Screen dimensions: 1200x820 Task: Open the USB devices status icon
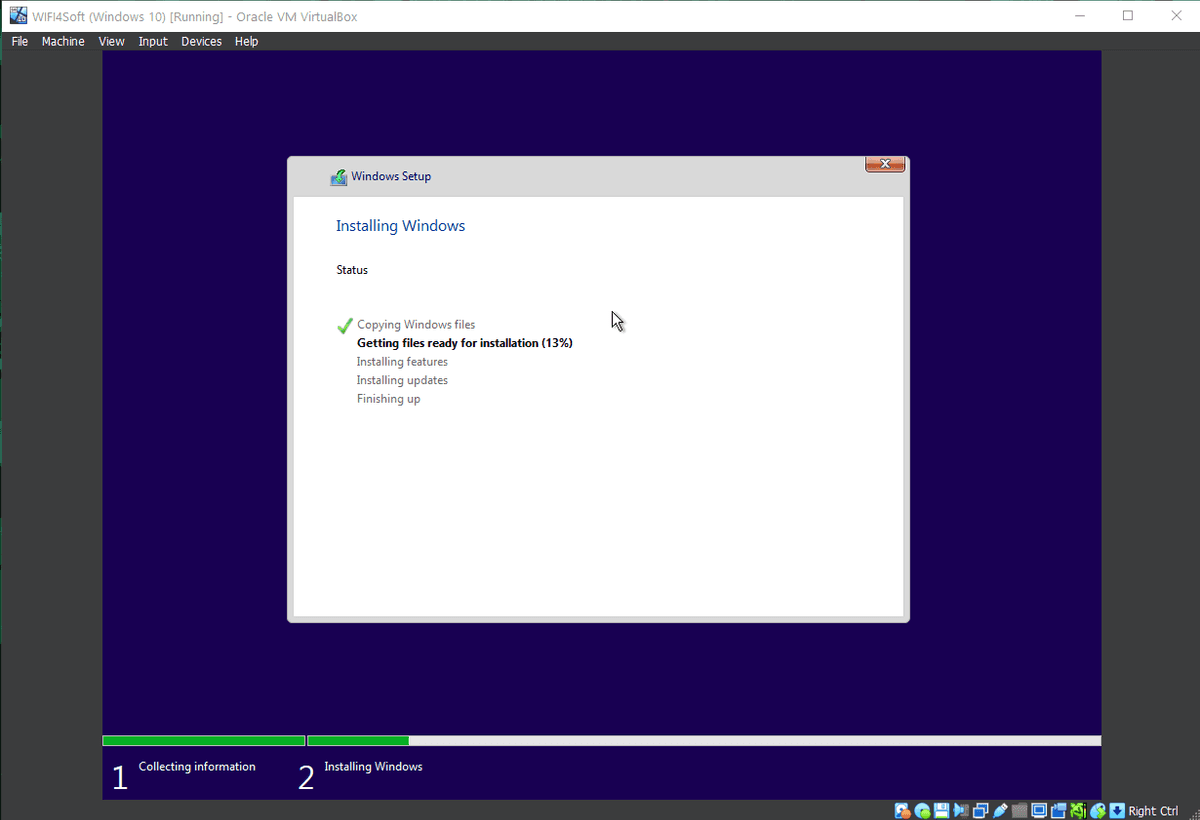[1000, 811]
